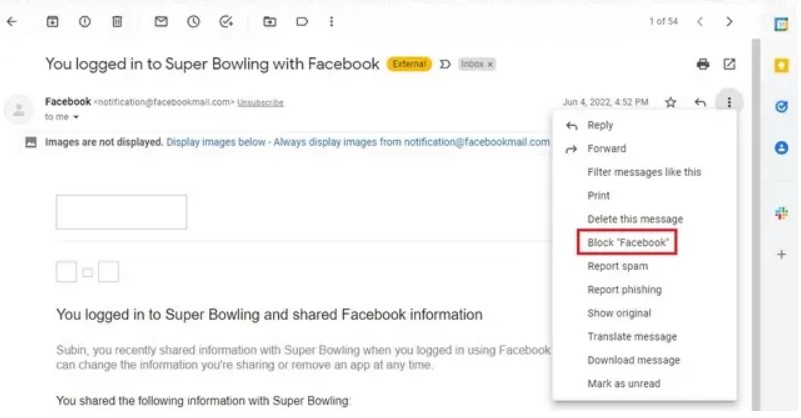This screenshot has width=801, height=418.
Task: Open email in new window icon
Action: (x=730, y=64)
